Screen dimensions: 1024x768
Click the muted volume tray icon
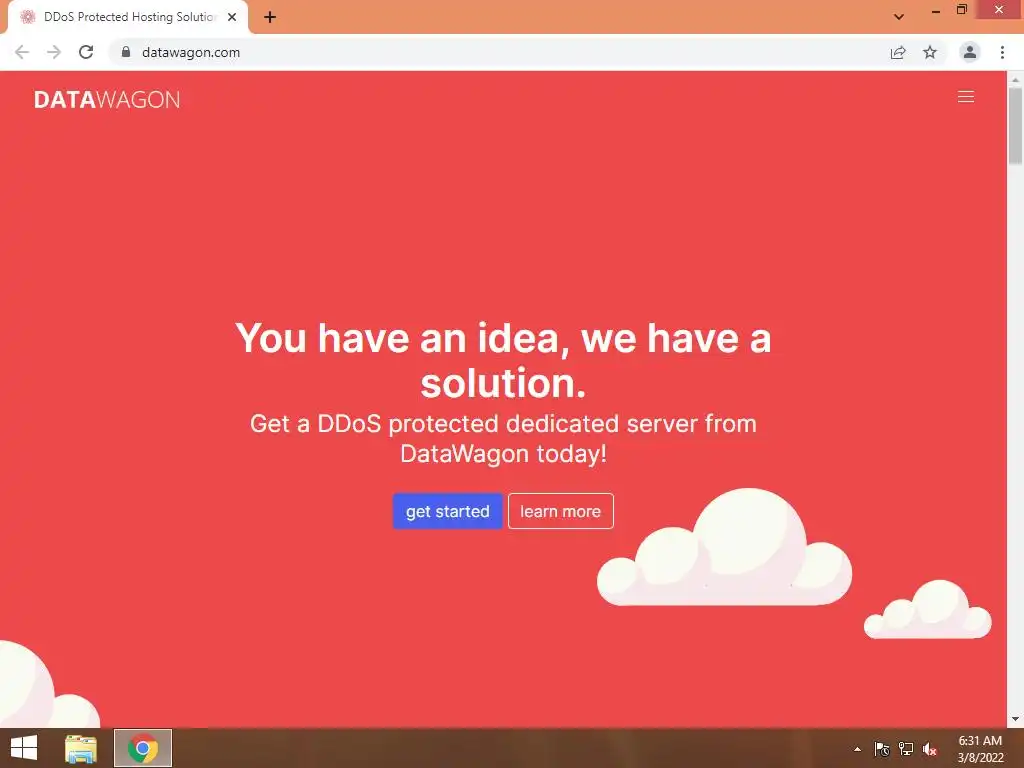click(930, 749)
